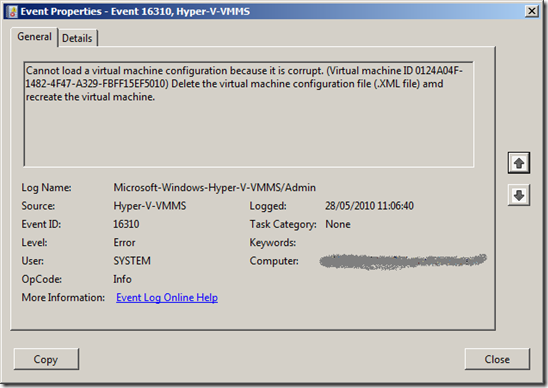The width and height of the screenshot is (548, 388).
Task: Click inside the event description text box
Action: pyautogui.click(x=248, y=114)
